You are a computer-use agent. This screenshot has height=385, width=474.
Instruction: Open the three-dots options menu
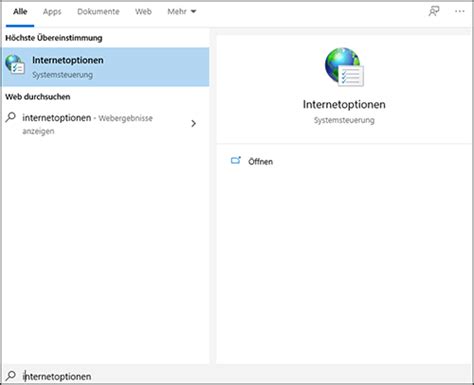tap(460, 11)
